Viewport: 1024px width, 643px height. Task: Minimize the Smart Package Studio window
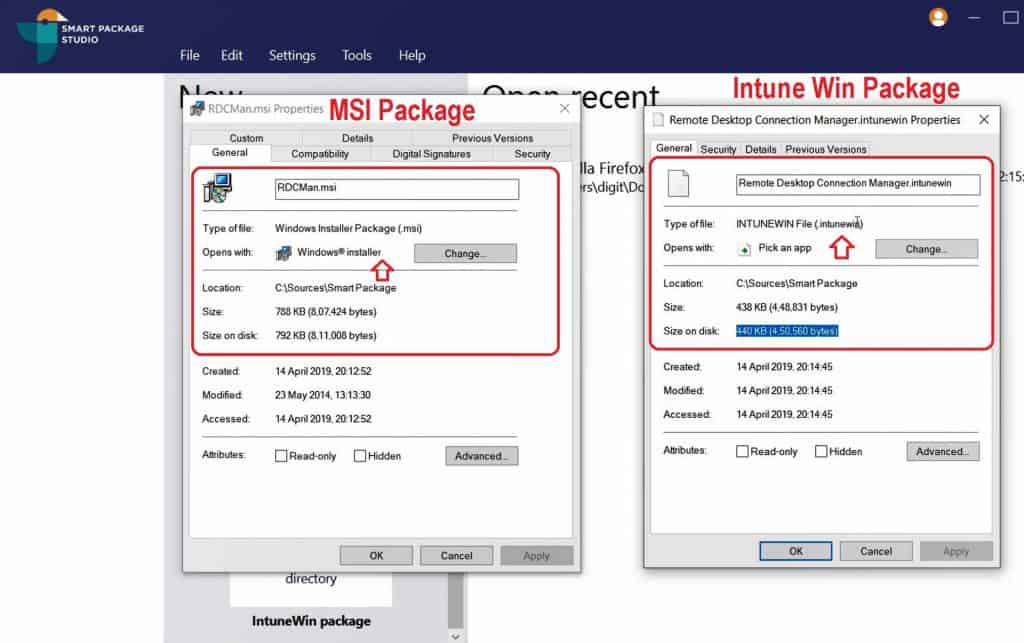974,18
